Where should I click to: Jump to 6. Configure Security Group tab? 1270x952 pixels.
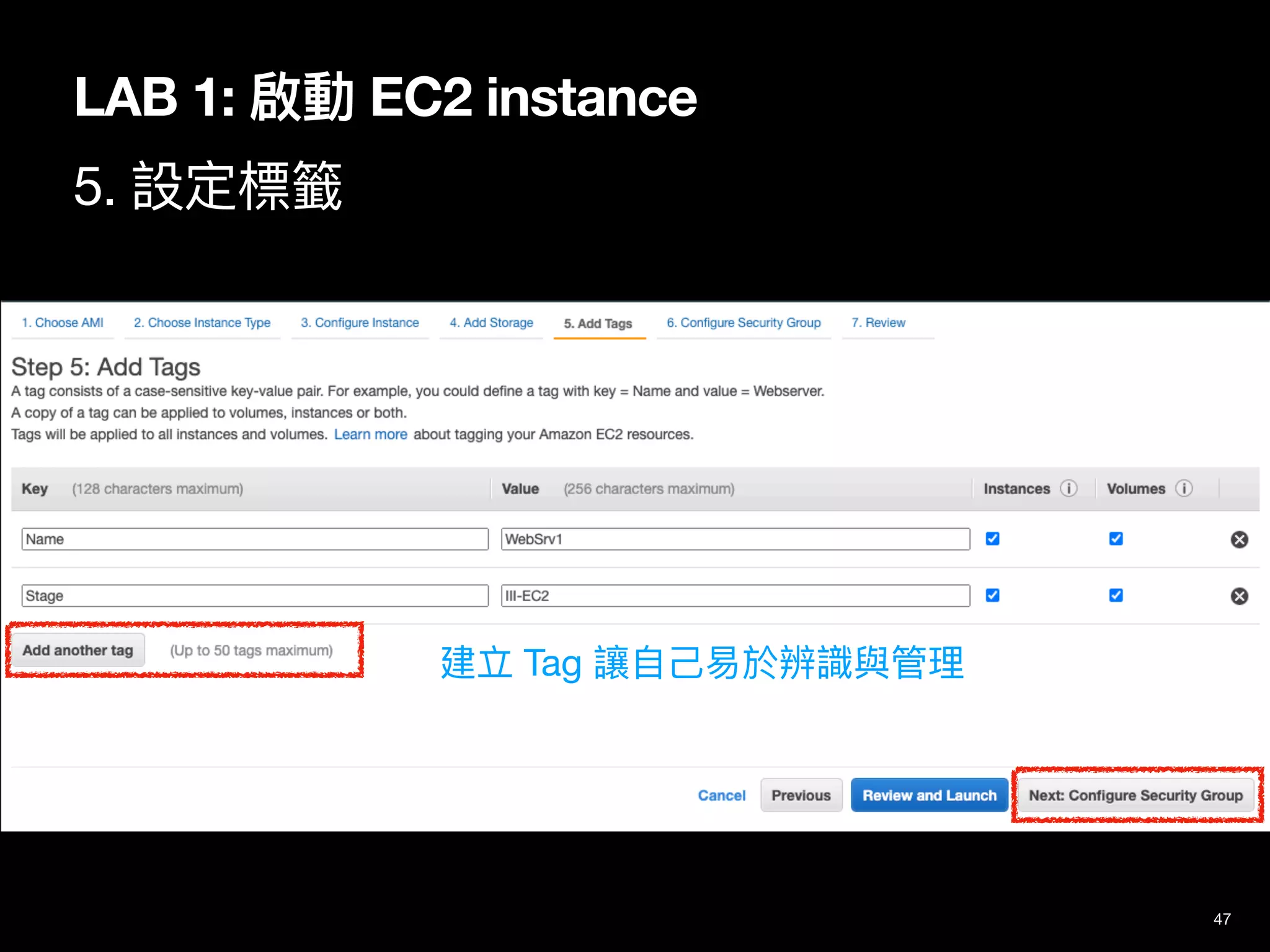pyautogui.click(x=744, y=323)
